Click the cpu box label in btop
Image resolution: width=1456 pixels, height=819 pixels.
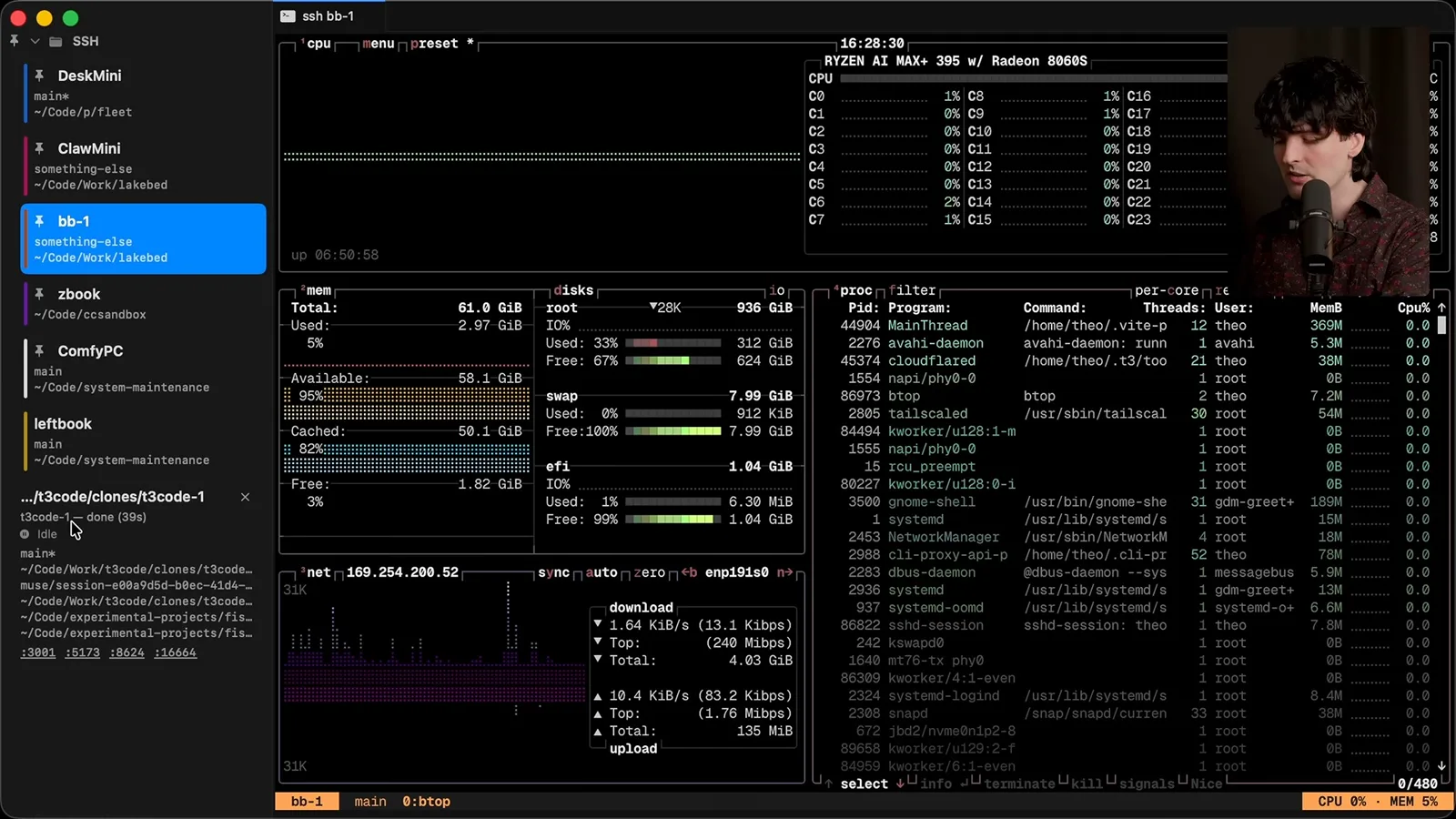(x=318, y=44)
